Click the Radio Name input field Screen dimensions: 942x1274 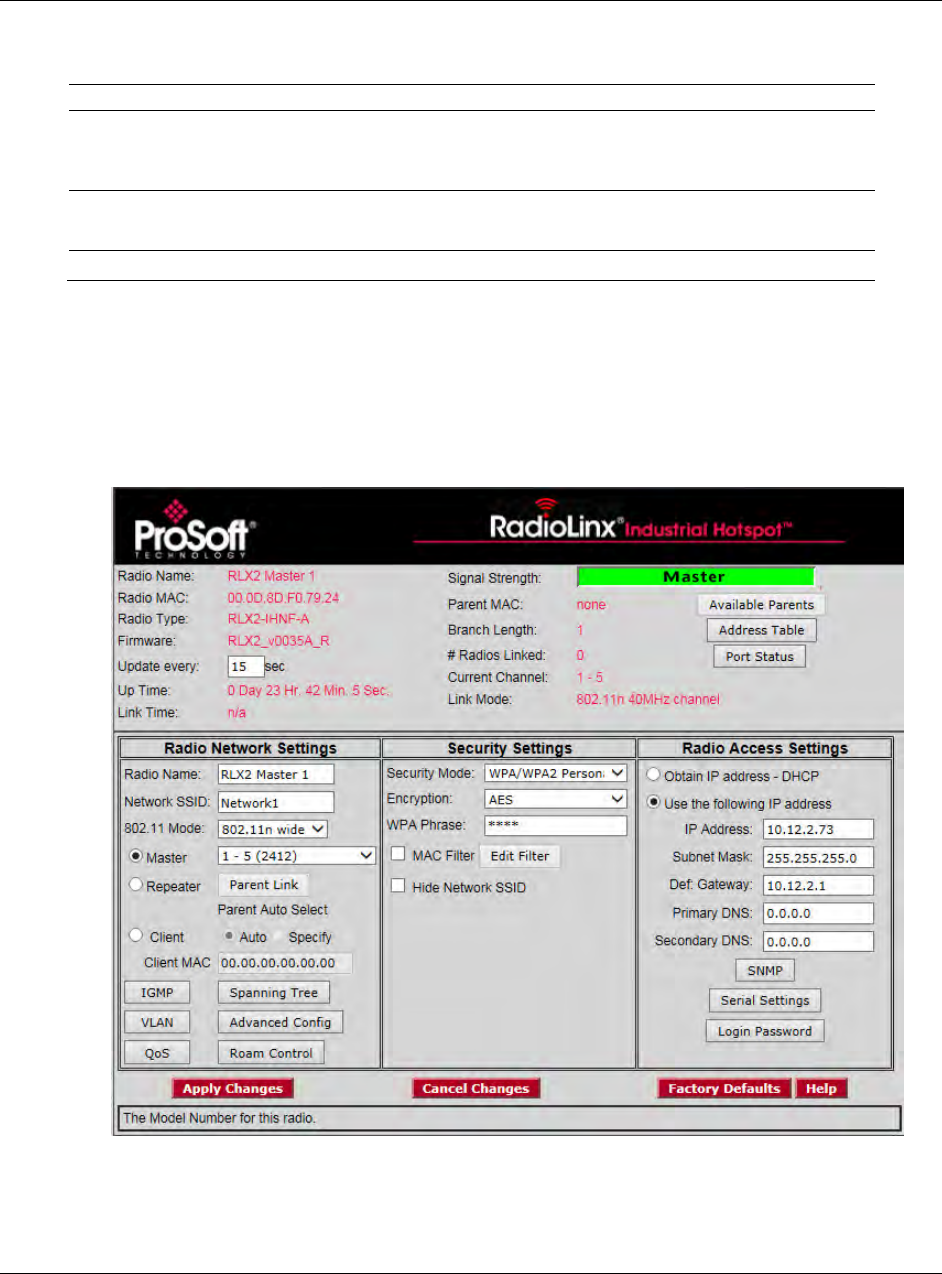(x=276, y=774)
